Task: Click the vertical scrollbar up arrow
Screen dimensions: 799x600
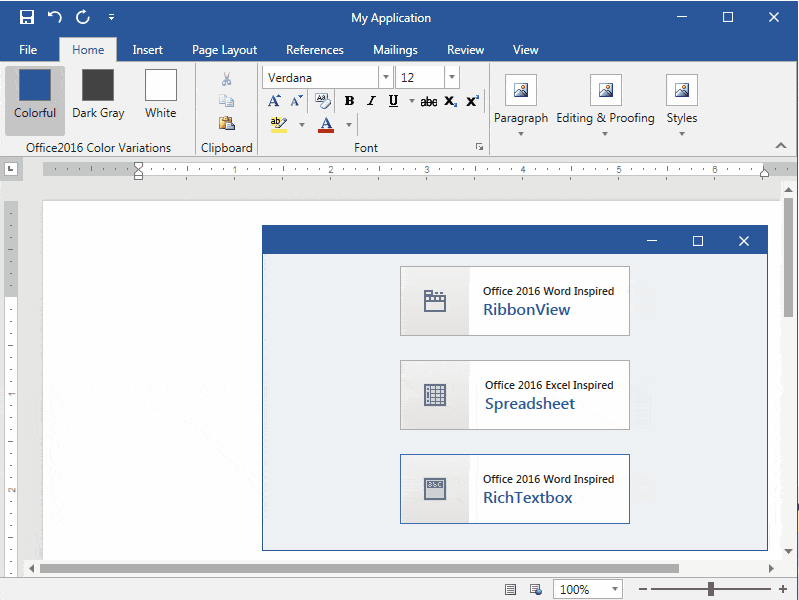Action: point(788,190)
